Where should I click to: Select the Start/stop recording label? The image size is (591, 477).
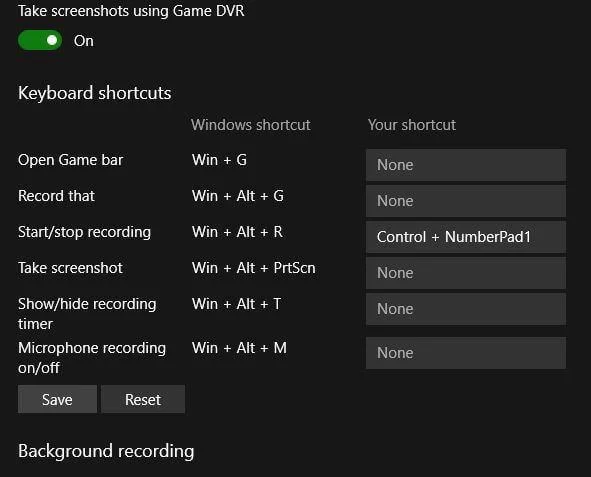84,232
